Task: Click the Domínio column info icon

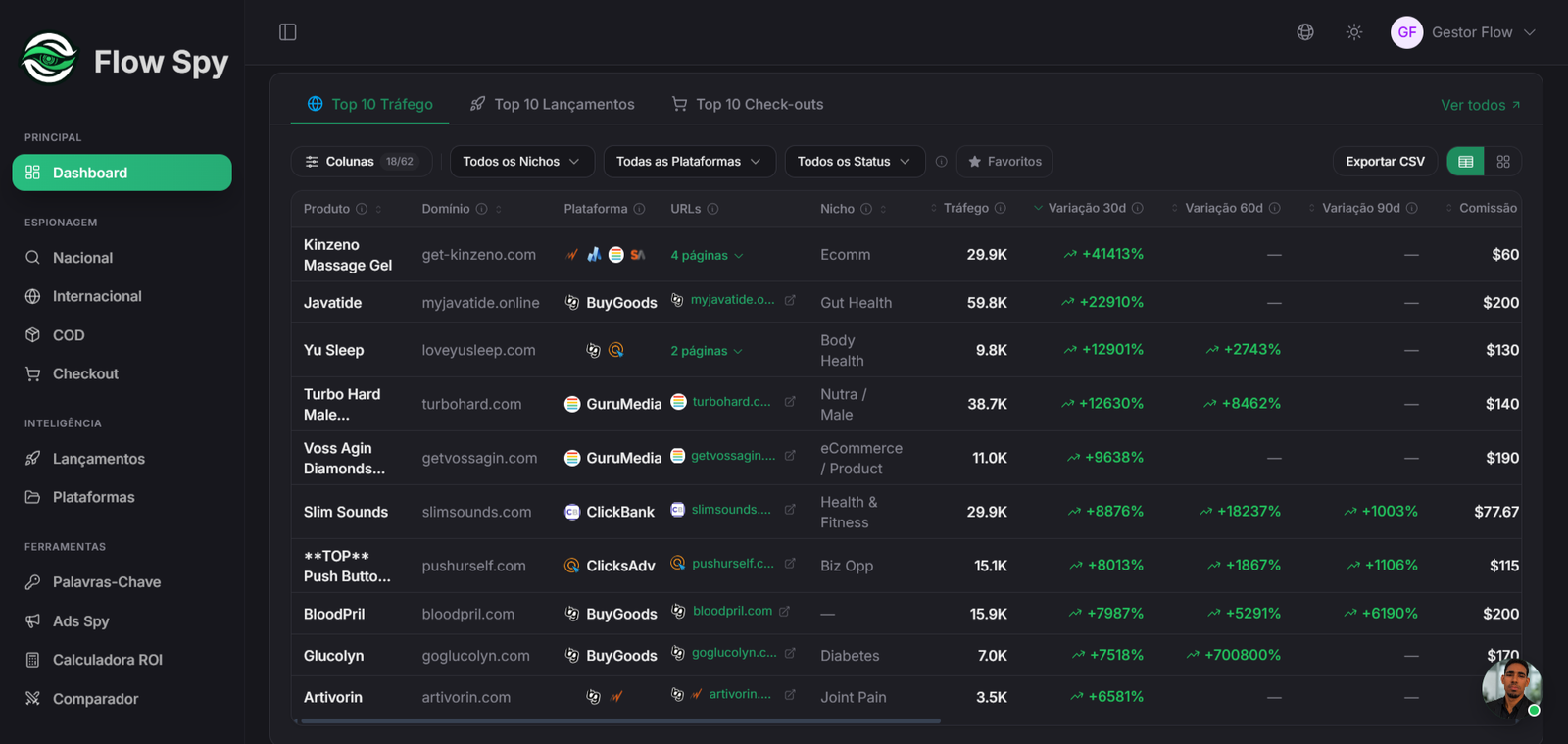Action: click(x=481, y=209)
